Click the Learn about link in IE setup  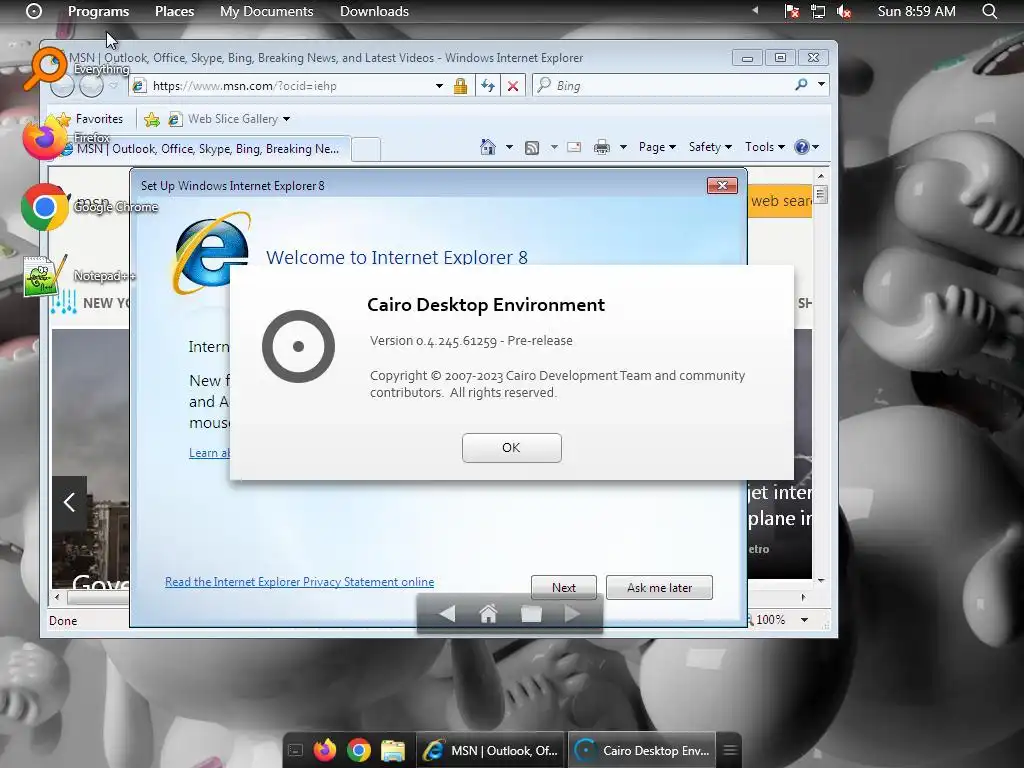pos(209,453)
